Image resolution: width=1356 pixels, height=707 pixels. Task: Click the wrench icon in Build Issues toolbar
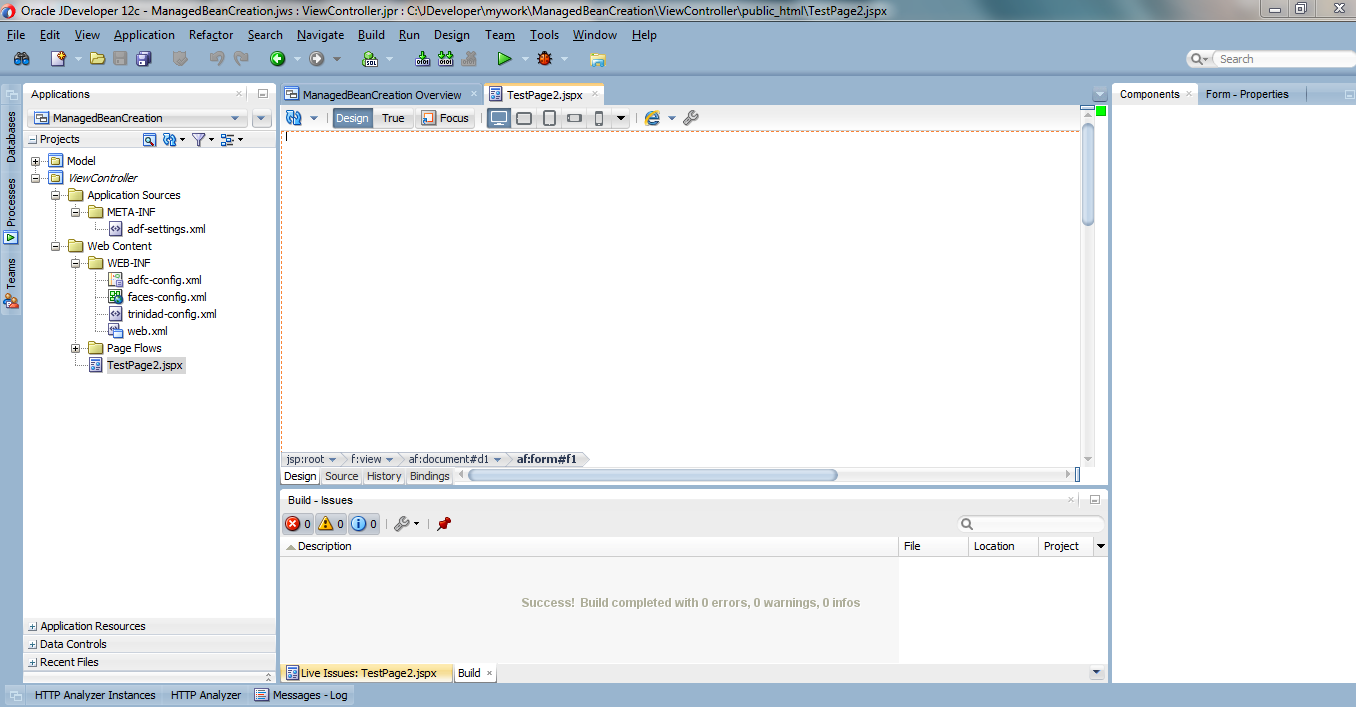402,524
